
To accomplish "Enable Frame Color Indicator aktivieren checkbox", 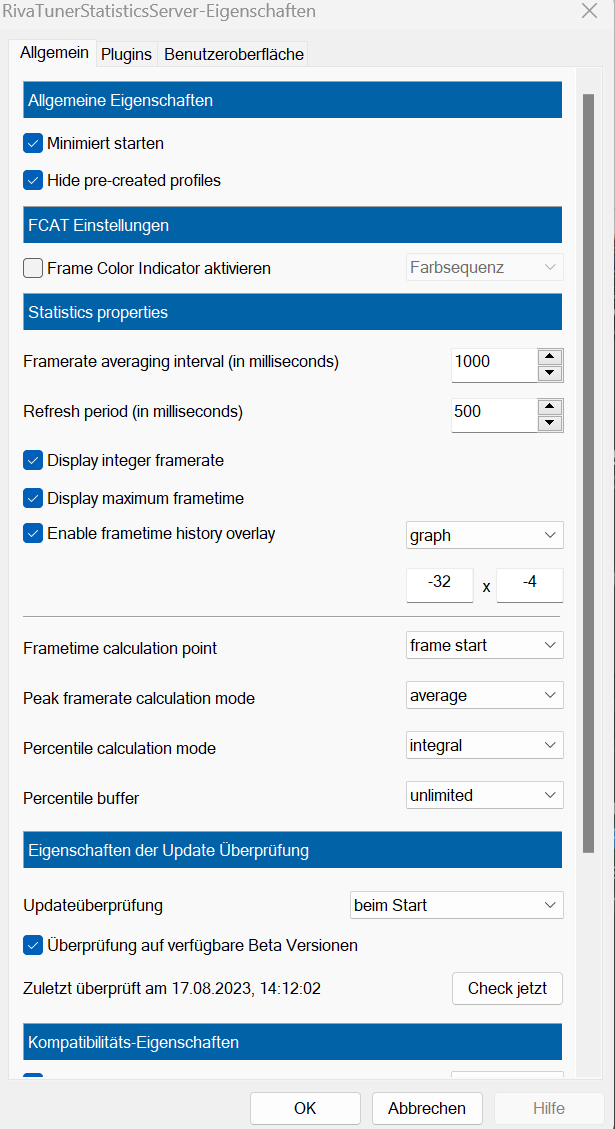I will (33, 269).
